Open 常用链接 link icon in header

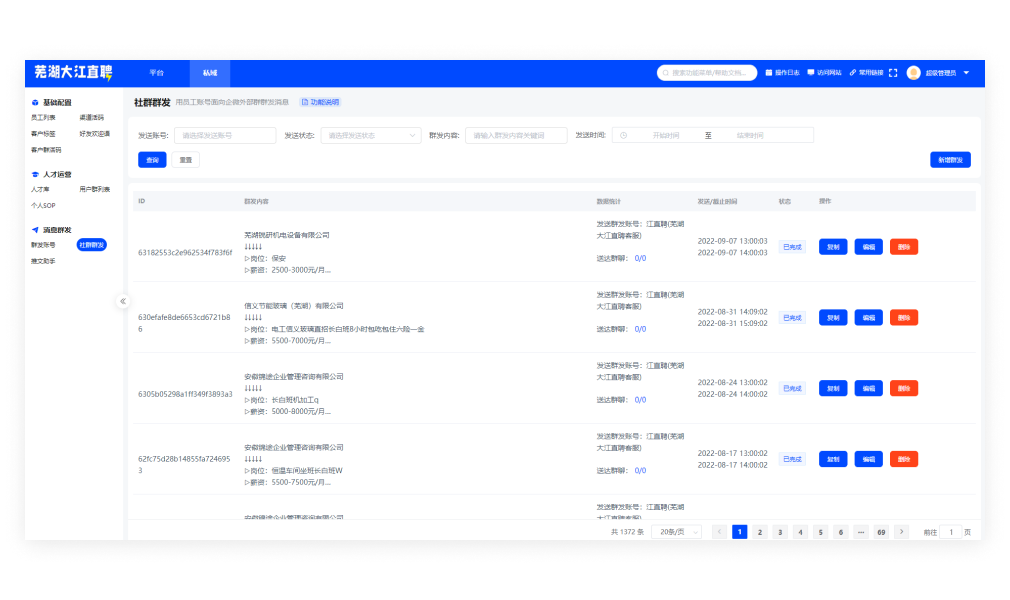(853, 73)
